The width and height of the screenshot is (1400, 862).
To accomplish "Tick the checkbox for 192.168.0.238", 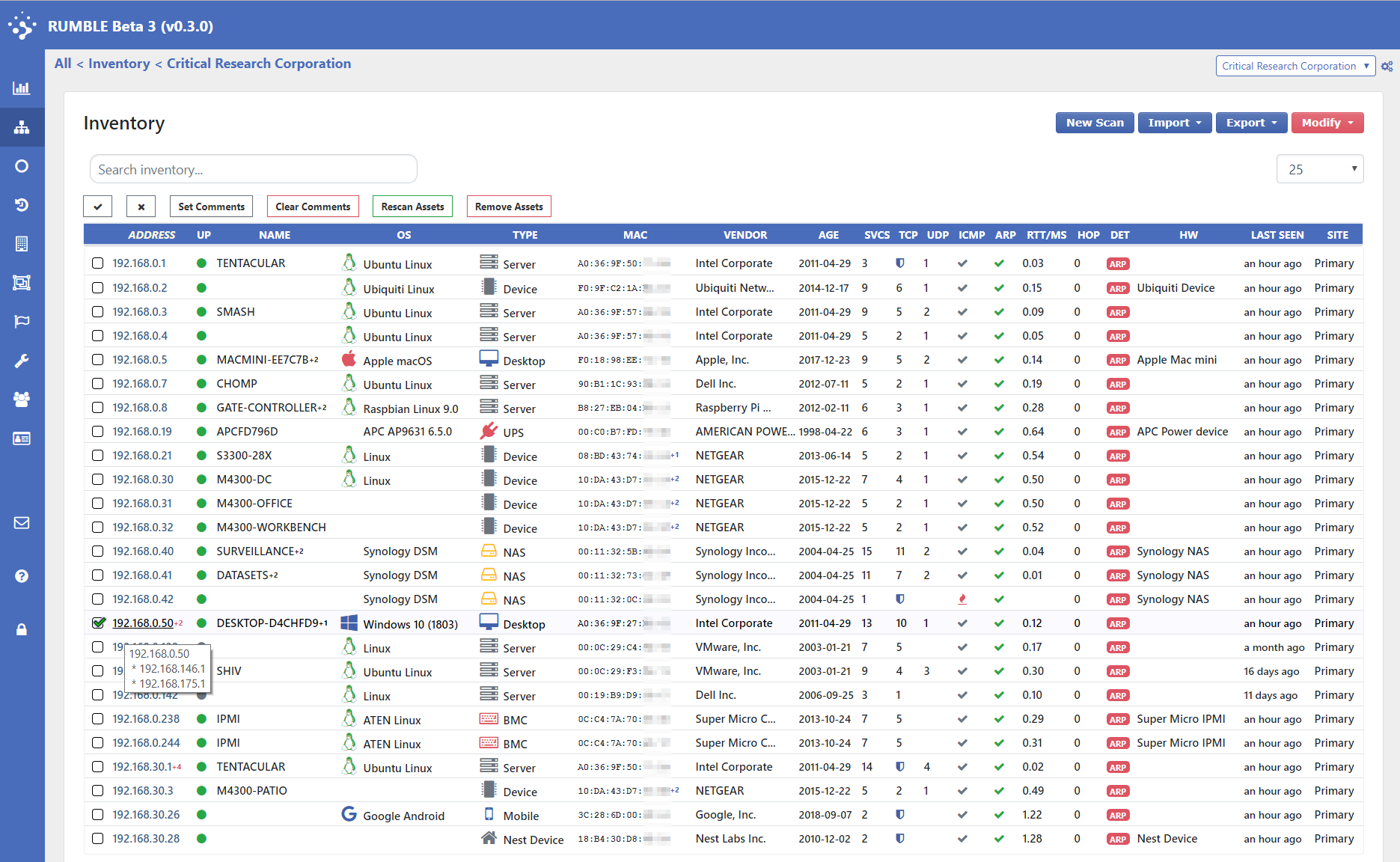I will tap(97, 718).
